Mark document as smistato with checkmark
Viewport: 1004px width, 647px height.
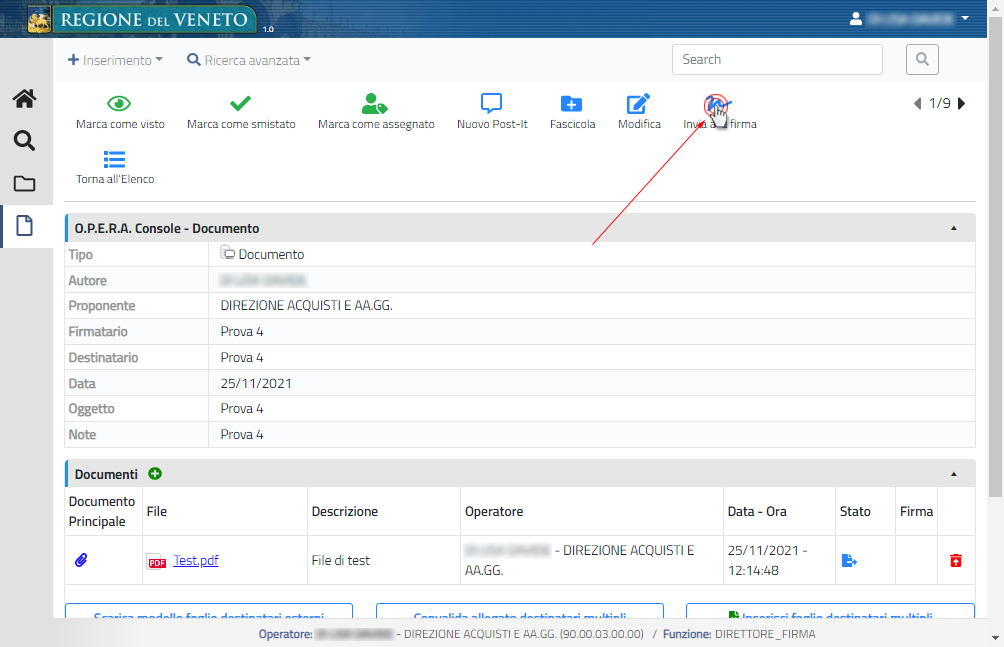(240, 104)
